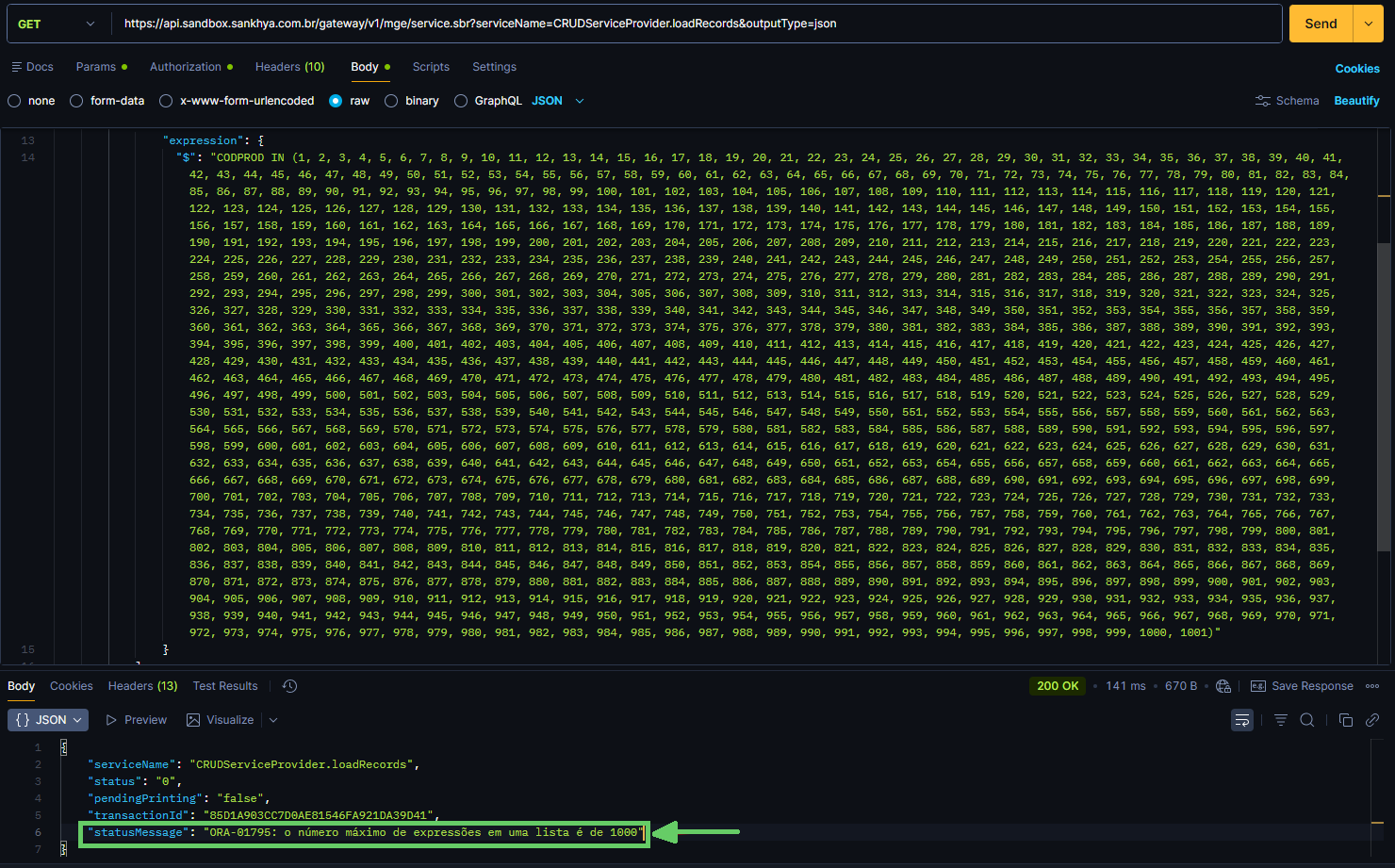1395x868 pixels.
Task: Click the "serviceName" key in response
Action: click(x=131, y=764)
